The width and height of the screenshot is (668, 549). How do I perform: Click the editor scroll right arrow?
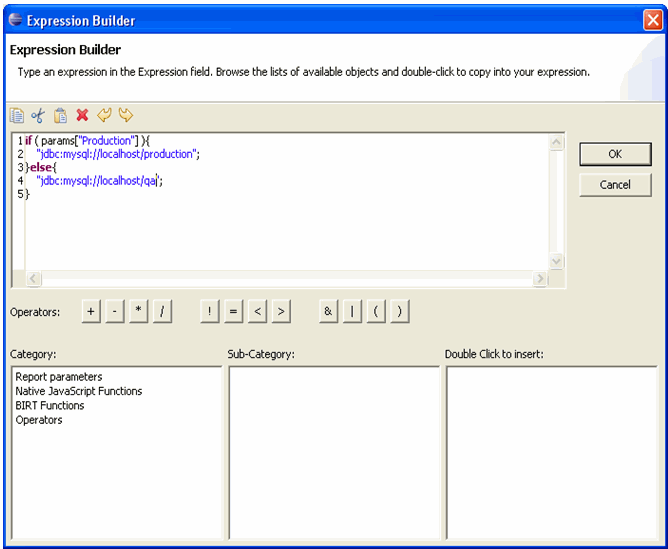point(540,279)
